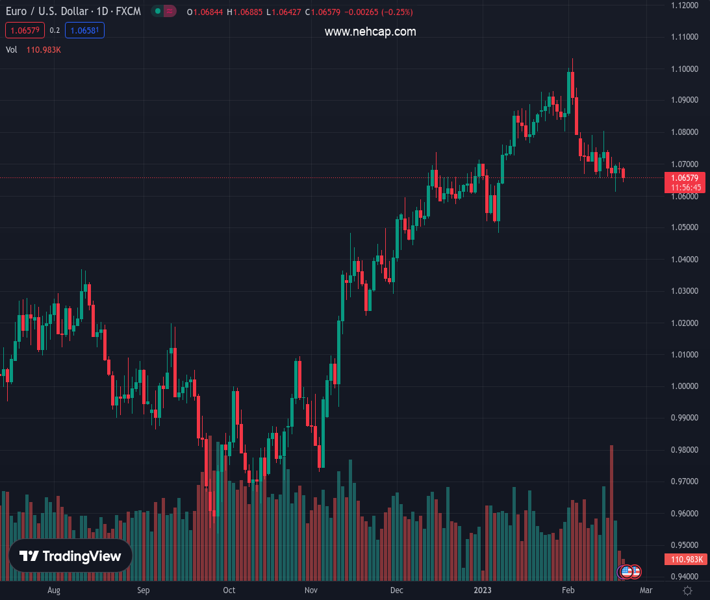Click the green market status dot
The height and width of the screenshot is (600, 710).
pos(158,11)
